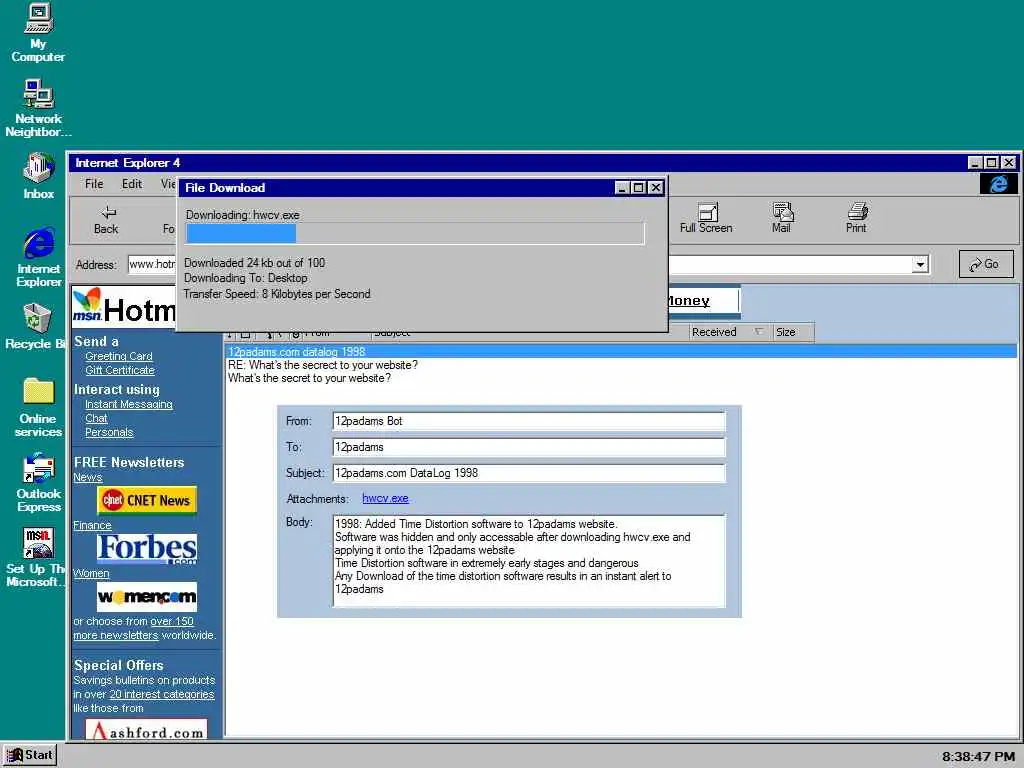Click the Full Screen toolbar icon
Viewport: 1024px width, 768px height.
coord(706,218)
